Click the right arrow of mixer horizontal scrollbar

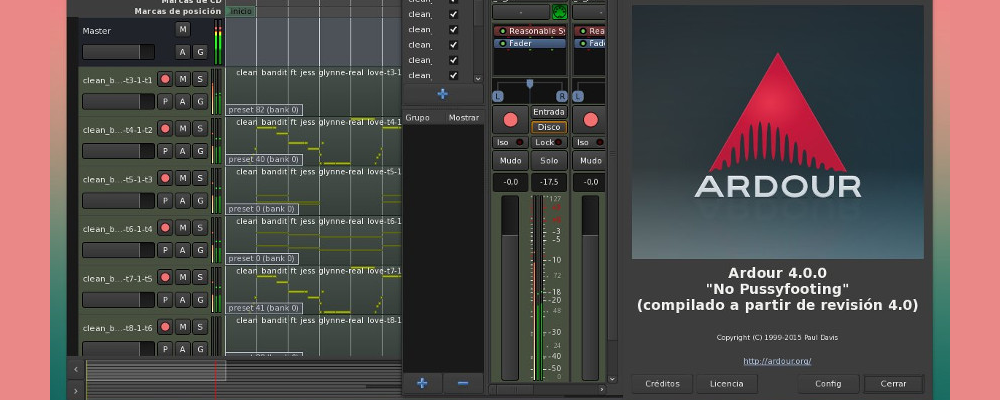click(x=601, y=389)
